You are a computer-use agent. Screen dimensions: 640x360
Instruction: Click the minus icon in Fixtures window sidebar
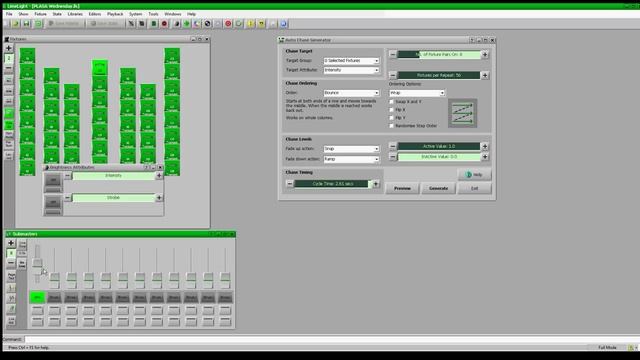point(9,69)
